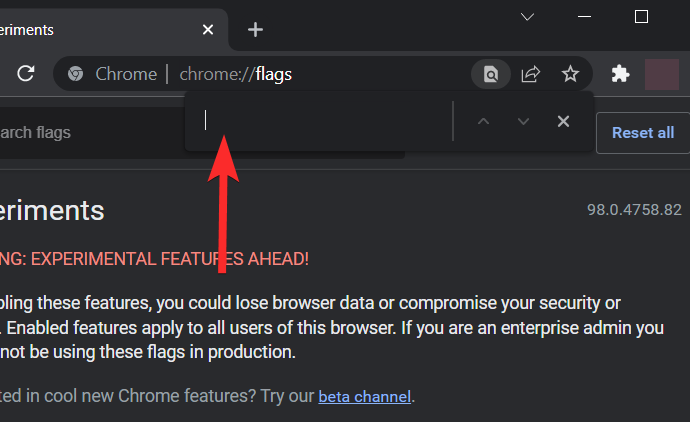Bookmark this page with the star icon

pos(570,73)
